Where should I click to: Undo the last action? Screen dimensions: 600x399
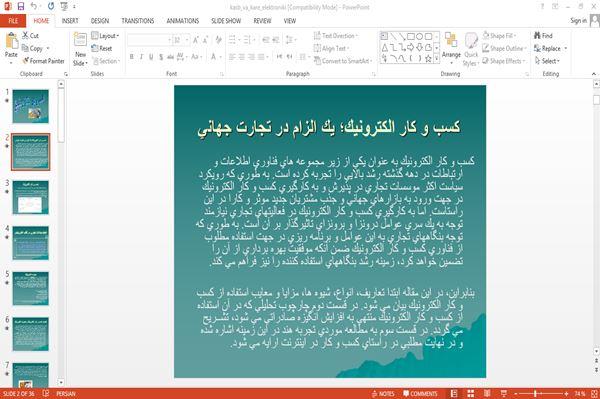pyautogui.click(x=34, y=7)
